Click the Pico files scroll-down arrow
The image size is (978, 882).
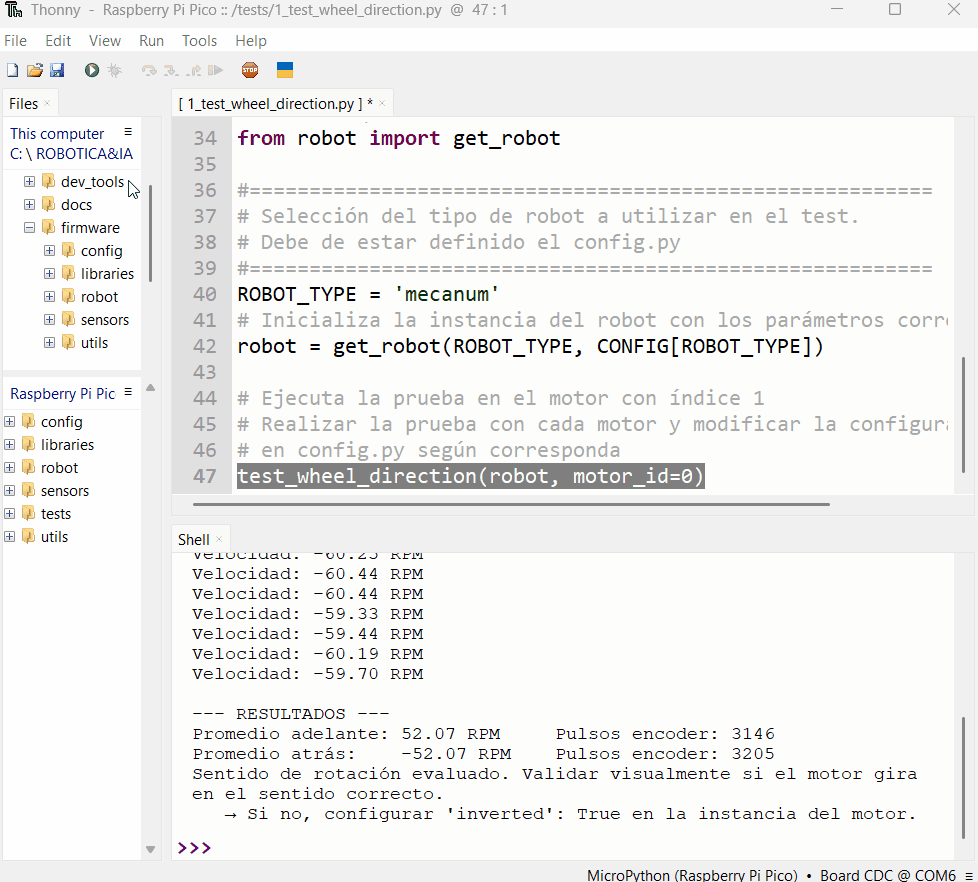point(150,849)
